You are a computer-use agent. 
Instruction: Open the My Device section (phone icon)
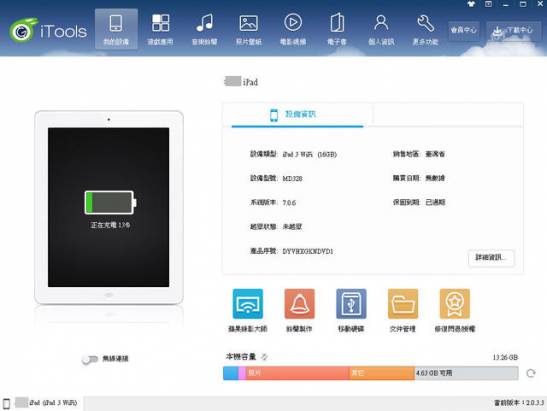[116, 29]
